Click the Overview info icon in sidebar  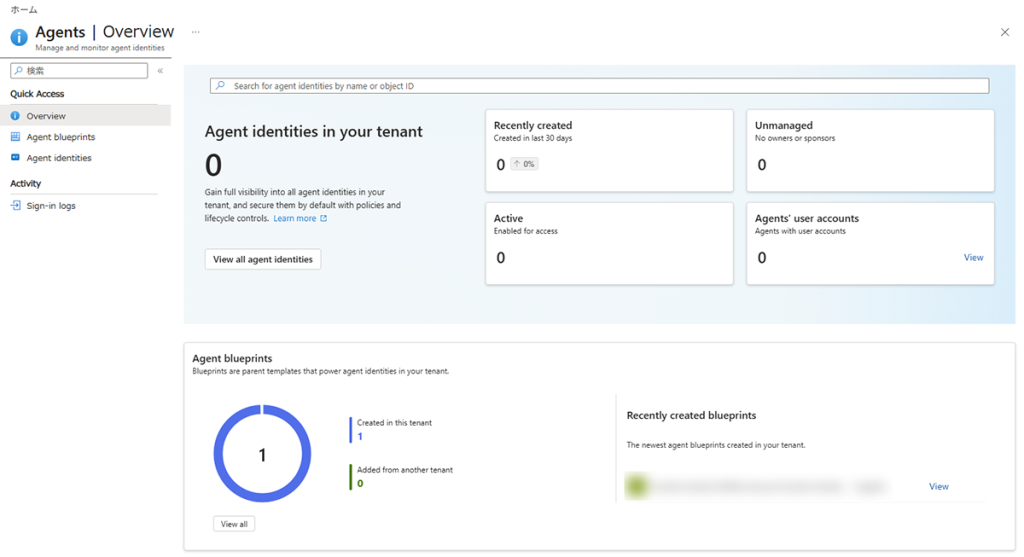click(x=15, y=116)
